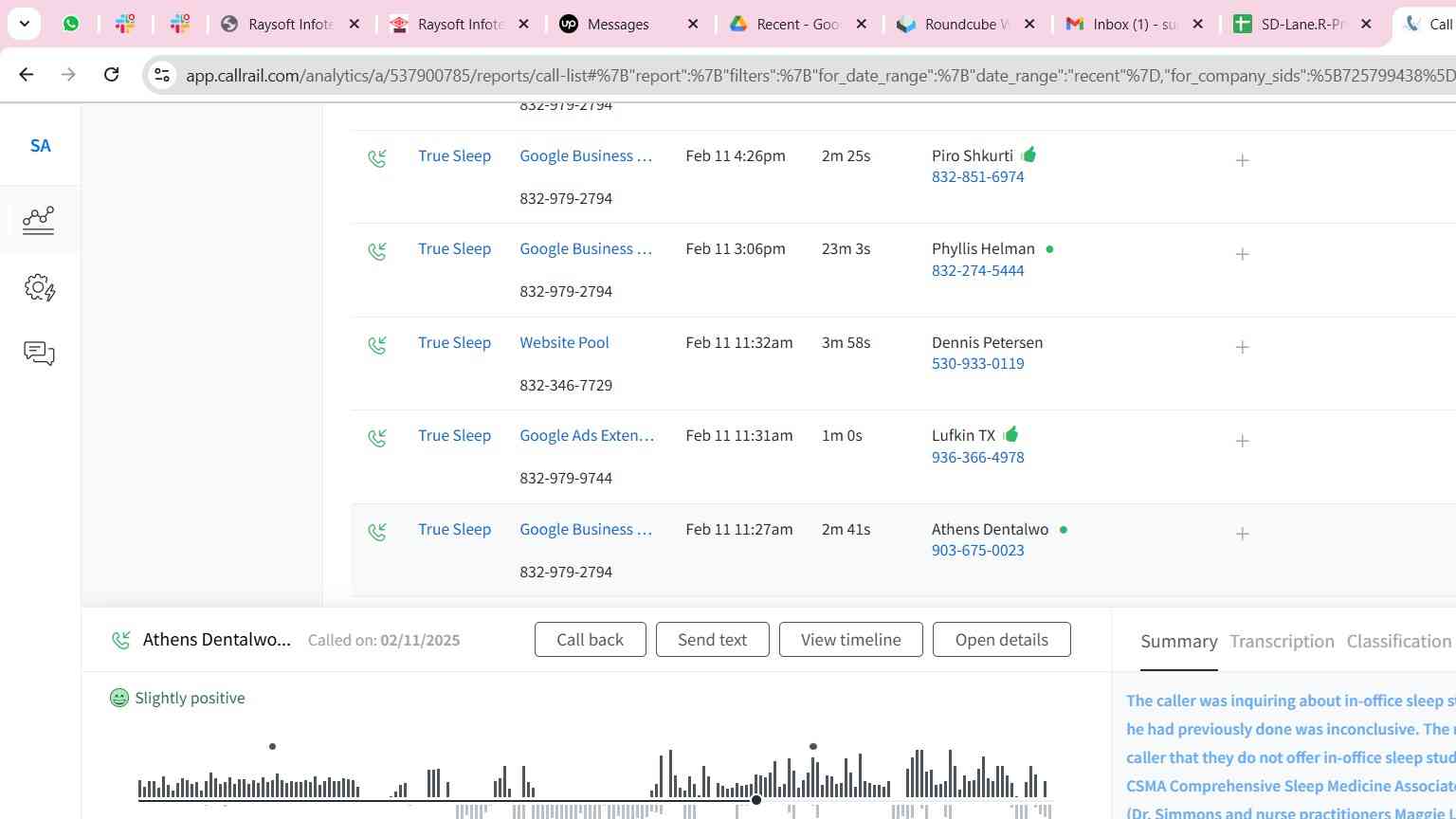Go back in browser history

click(x=26, y=74)
